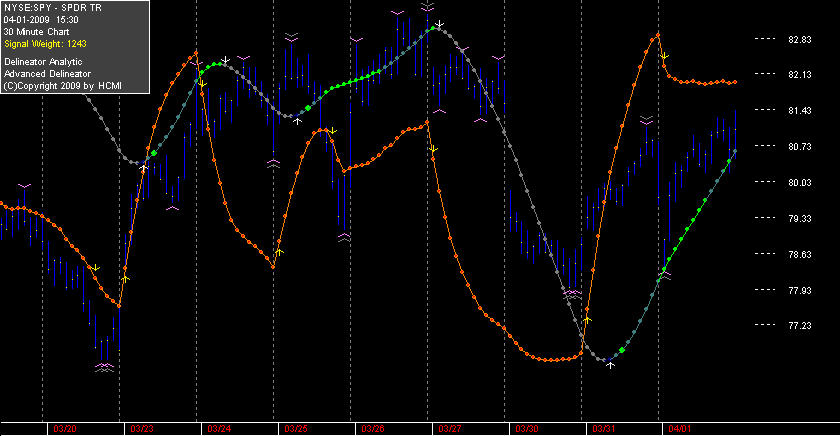This screenshot has width=840, height=436.
Task: Click the 82.83 price level label
Action: point(800,40)
